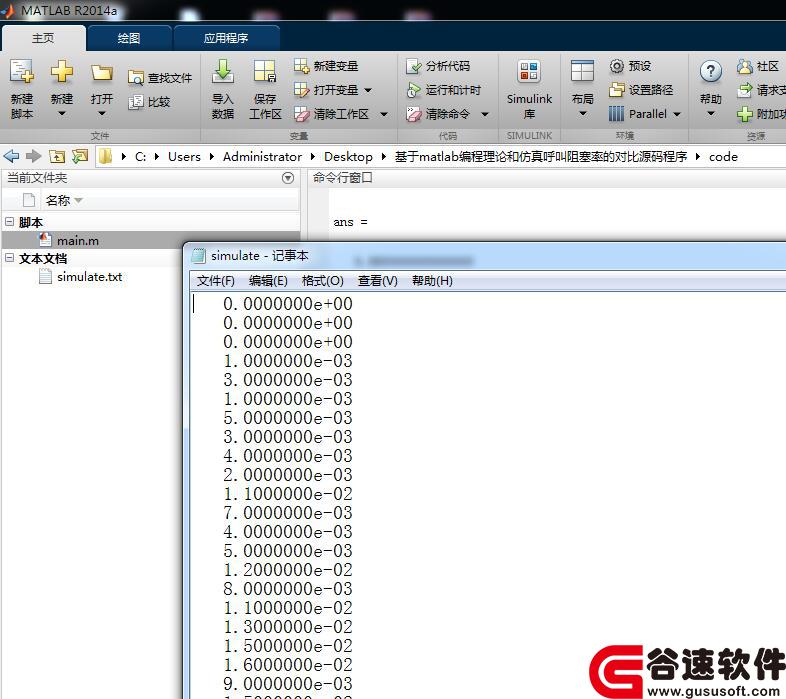The height and width of the screenshot is (699, 786).
Task: Click Administrator in the address path
Action: click(262, 156)
